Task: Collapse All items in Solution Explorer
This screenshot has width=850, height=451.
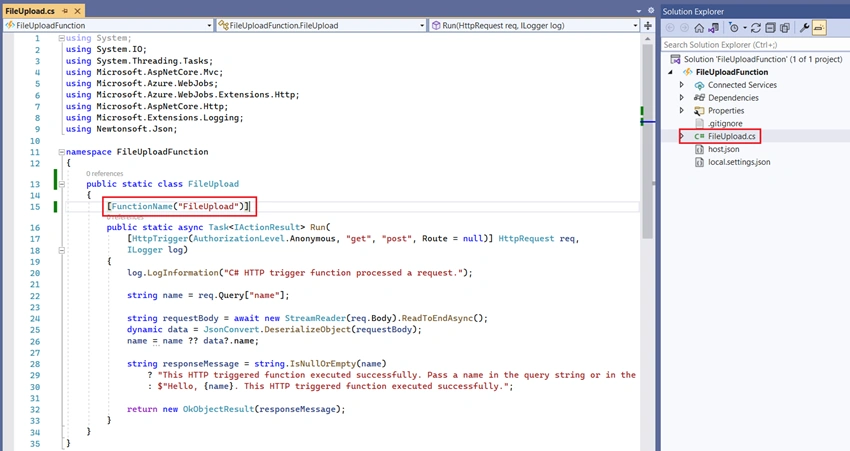Action: pyautogui.click(x=770, y=28)
